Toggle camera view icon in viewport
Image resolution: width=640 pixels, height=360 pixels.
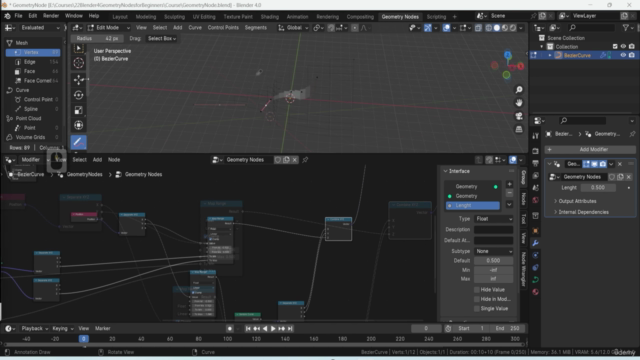click(x=519, y=116)
